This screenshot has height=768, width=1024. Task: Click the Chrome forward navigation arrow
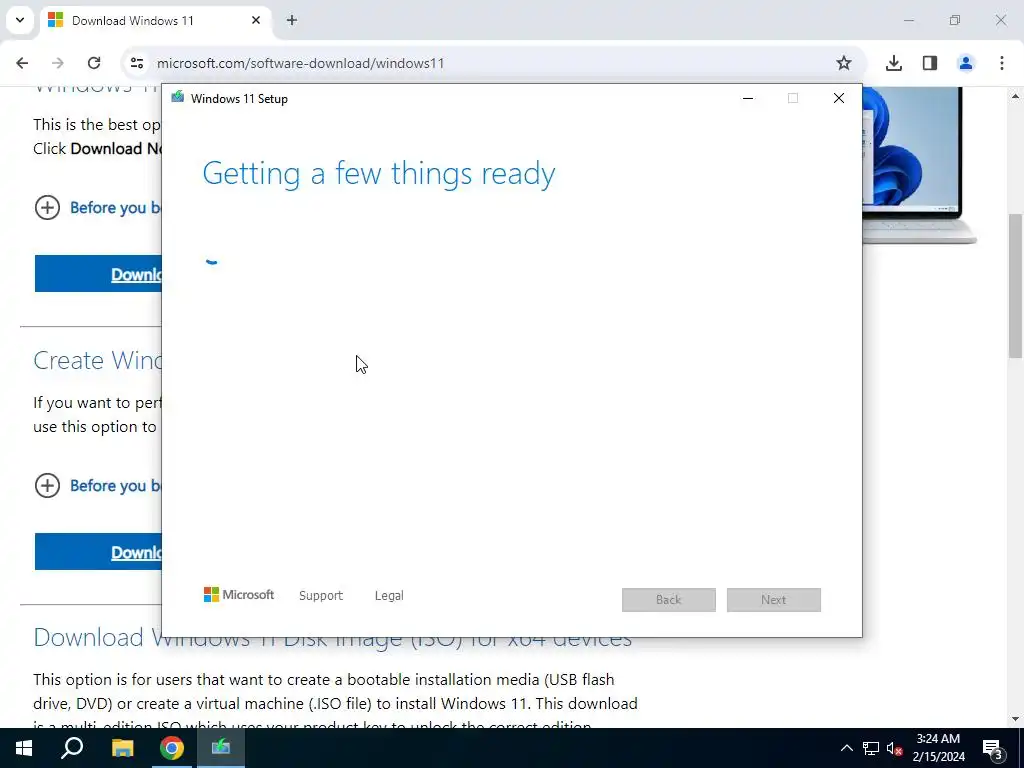(57, 63)
